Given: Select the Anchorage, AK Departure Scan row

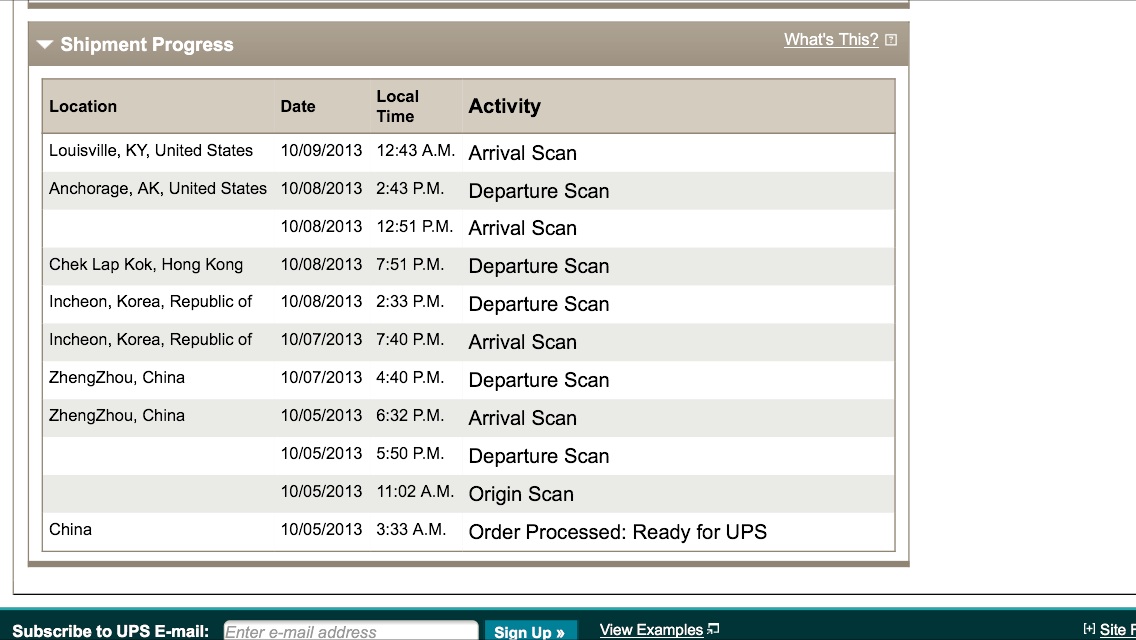Looking at the screenshot, I should (469, 191).
